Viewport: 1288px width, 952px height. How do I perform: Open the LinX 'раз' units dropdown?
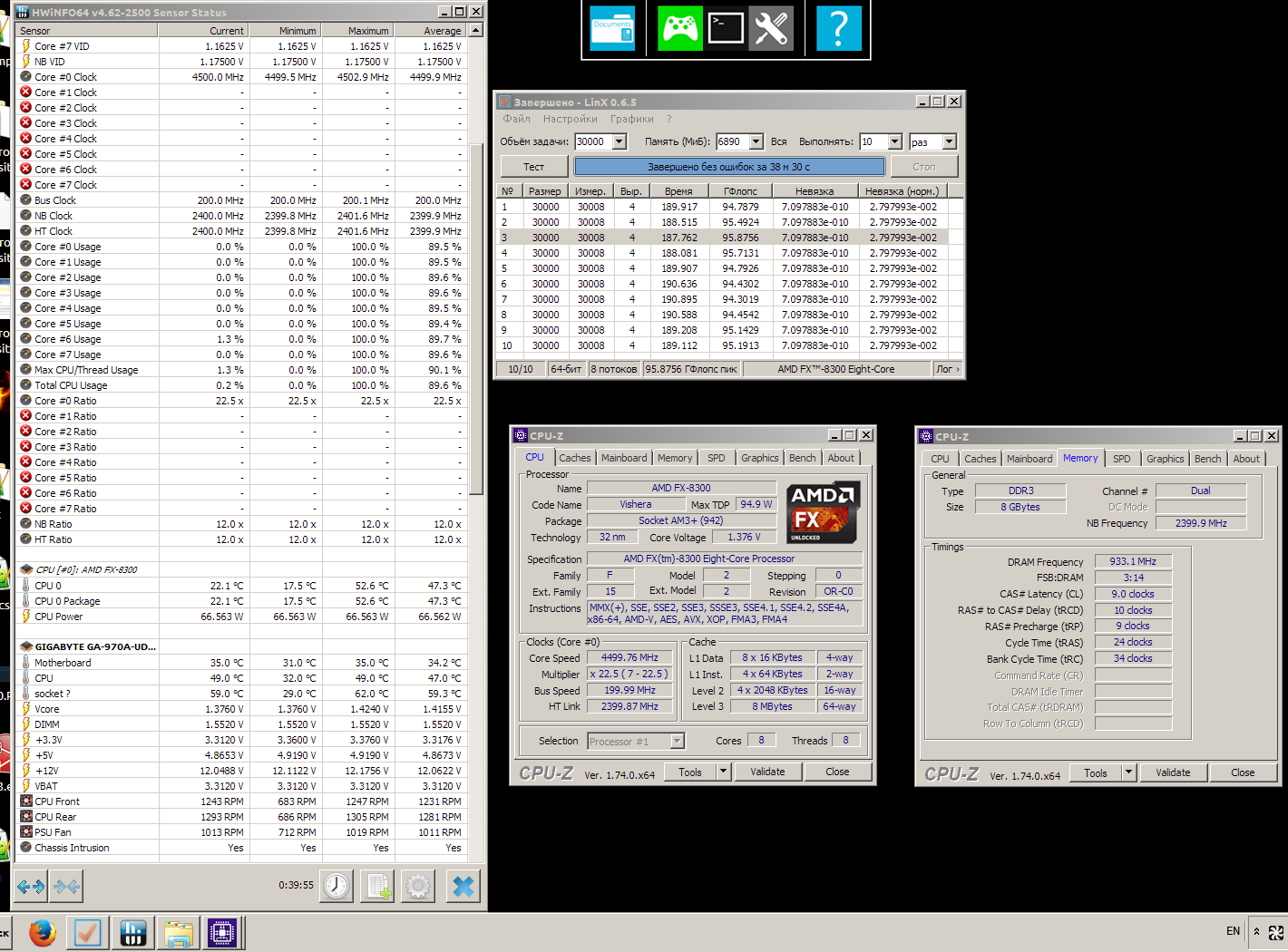click(x=950, y=141)
